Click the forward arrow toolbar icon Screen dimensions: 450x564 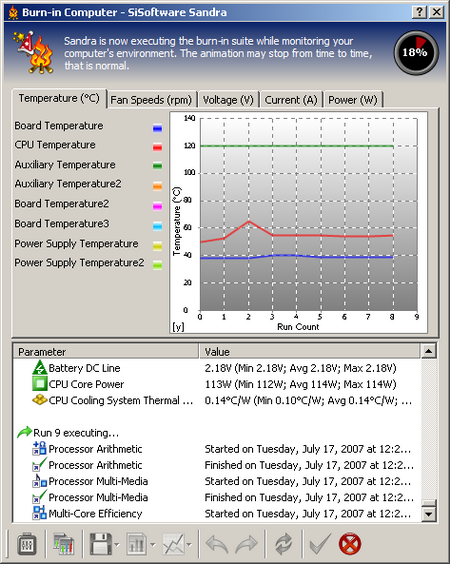click(246, 543)
